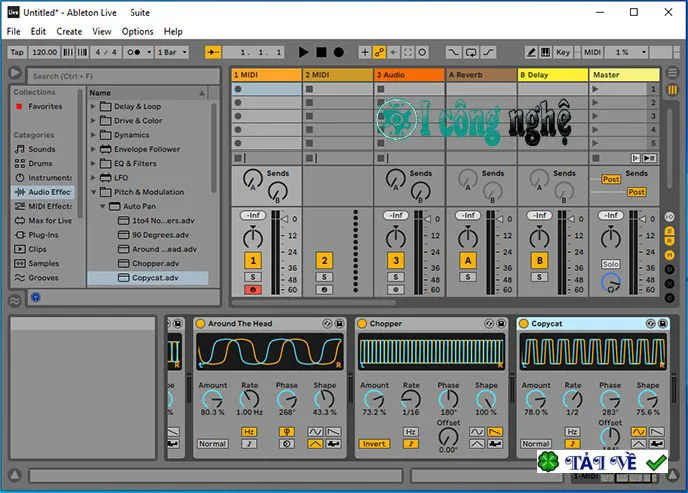Toggle track 1 activator button
The image size is (688, 493).
coord(253,261)
